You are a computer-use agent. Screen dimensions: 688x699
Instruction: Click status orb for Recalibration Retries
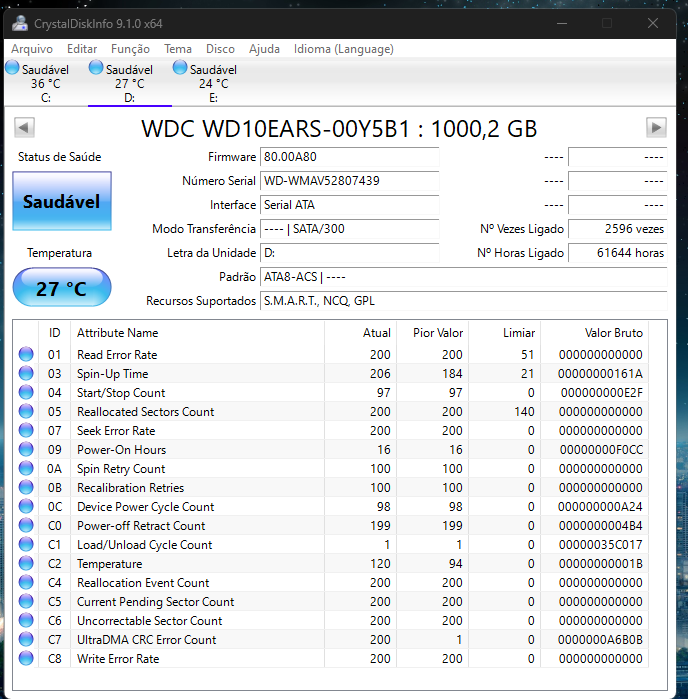click(26, 487)
